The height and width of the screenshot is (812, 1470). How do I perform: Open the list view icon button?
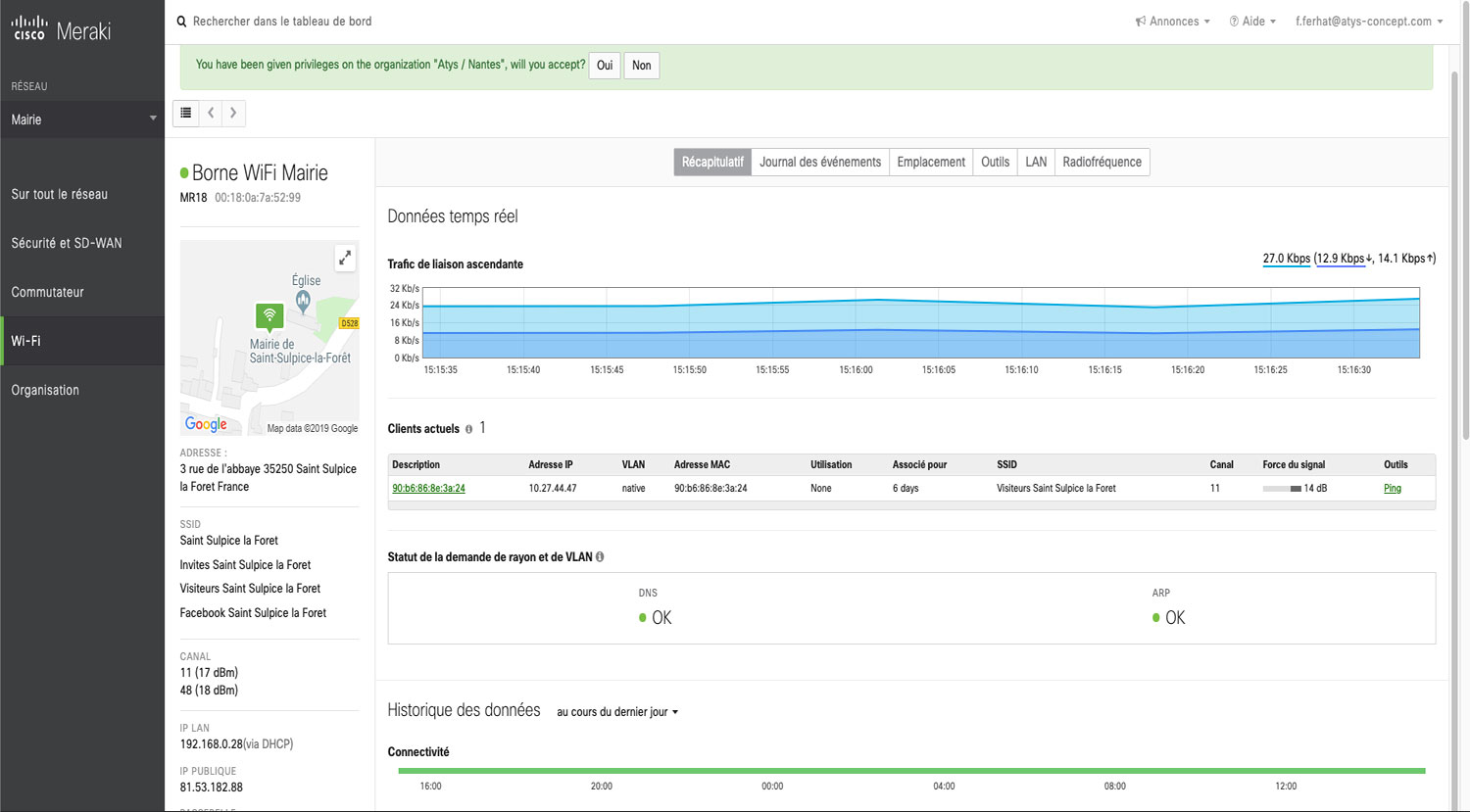pos(186,114)
